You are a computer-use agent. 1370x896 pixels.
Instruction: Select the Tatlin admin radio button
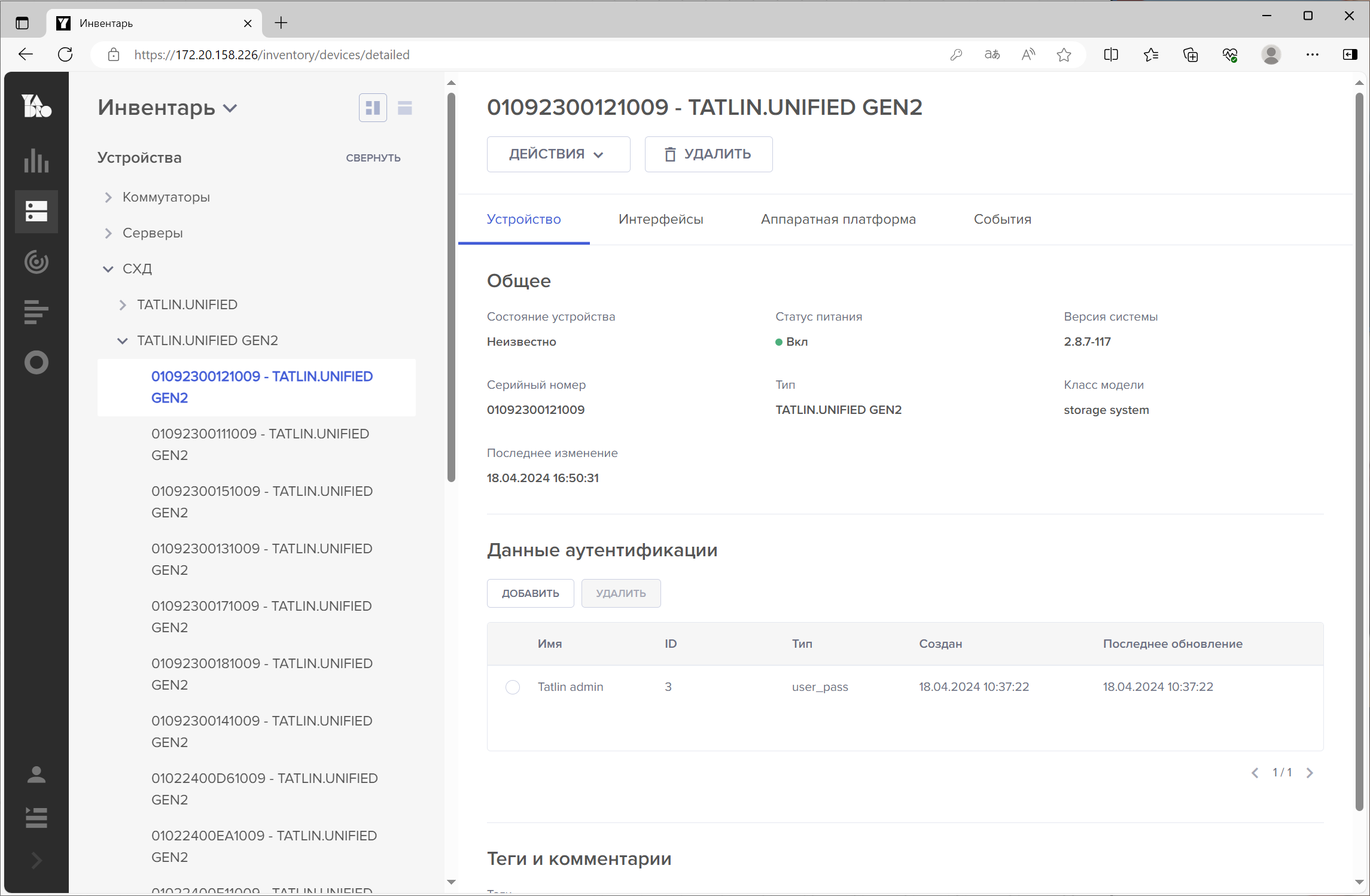point(513,687)
